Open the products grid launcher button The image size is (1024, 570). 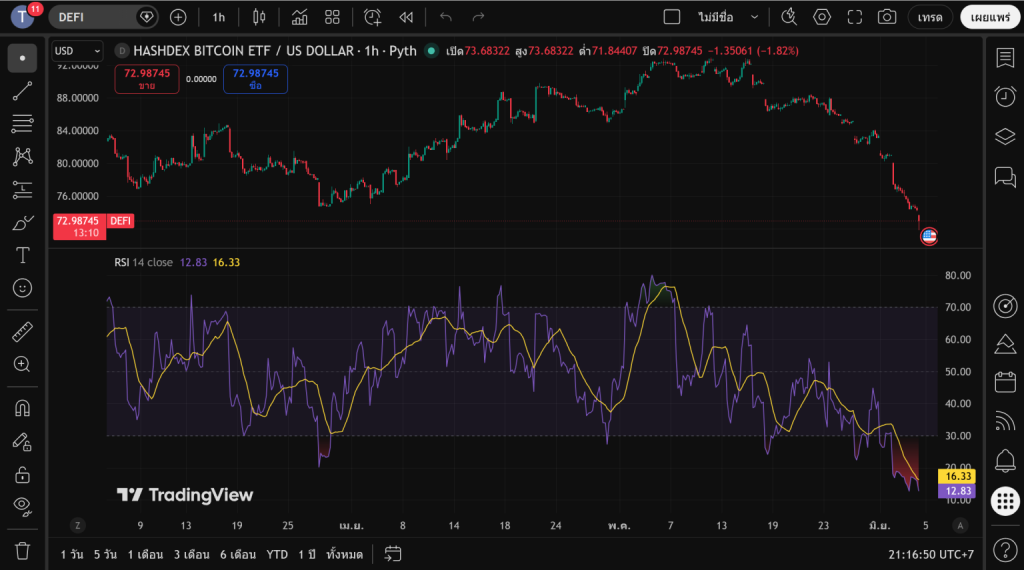1005,501
